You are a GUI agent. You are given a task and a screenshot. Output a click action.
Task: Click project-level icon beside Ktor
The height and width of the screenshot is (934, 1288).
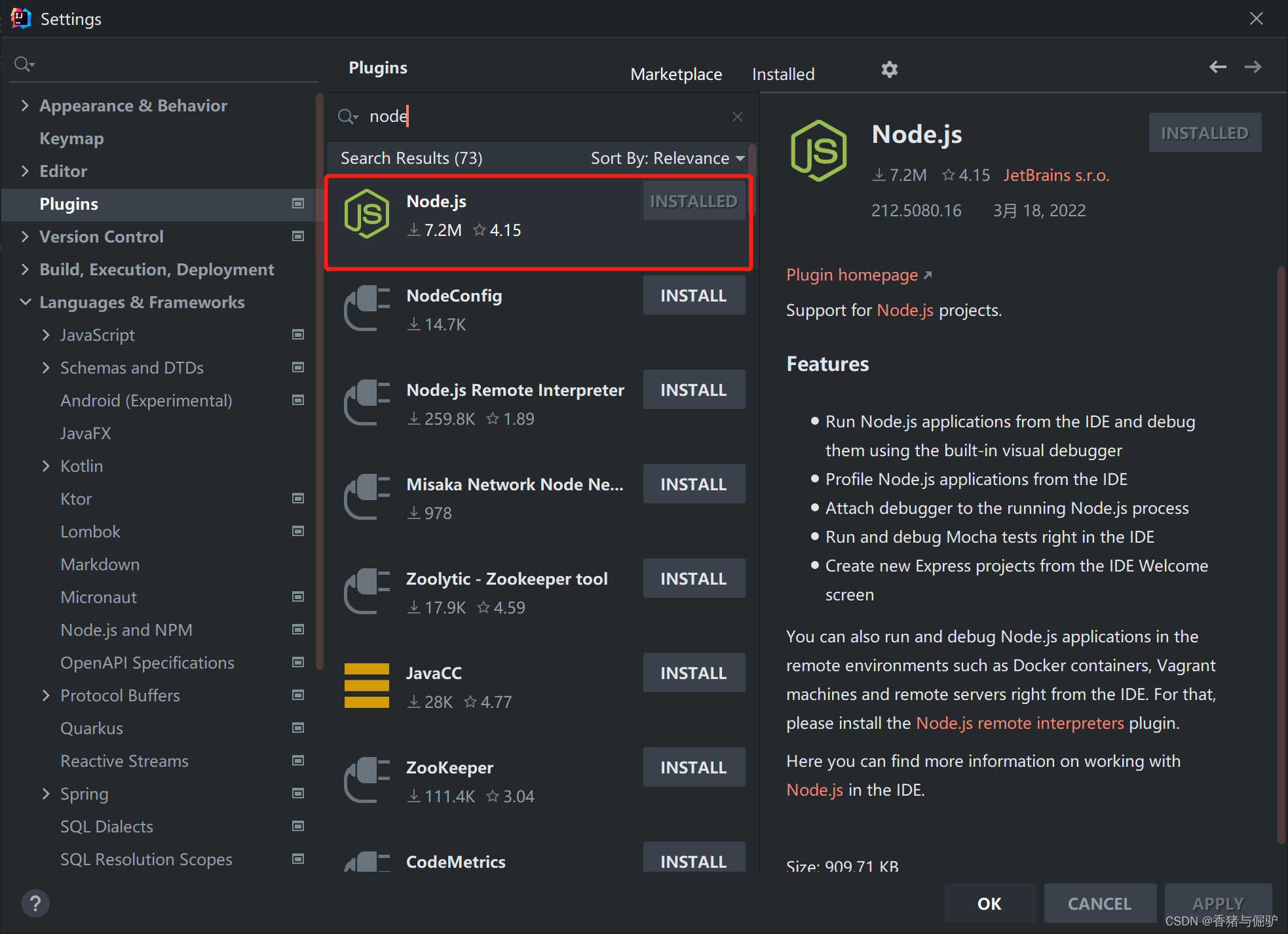coord(298,499)
